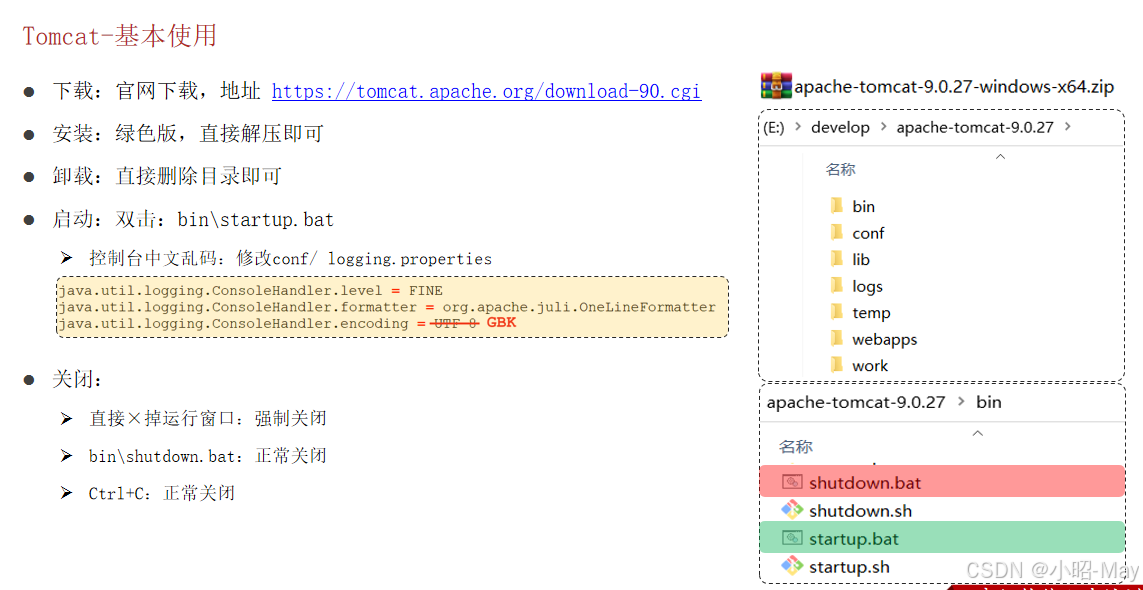Open the Tomcat download-90.cgi link
The image size is (1143, 590).
click(486, 92)
